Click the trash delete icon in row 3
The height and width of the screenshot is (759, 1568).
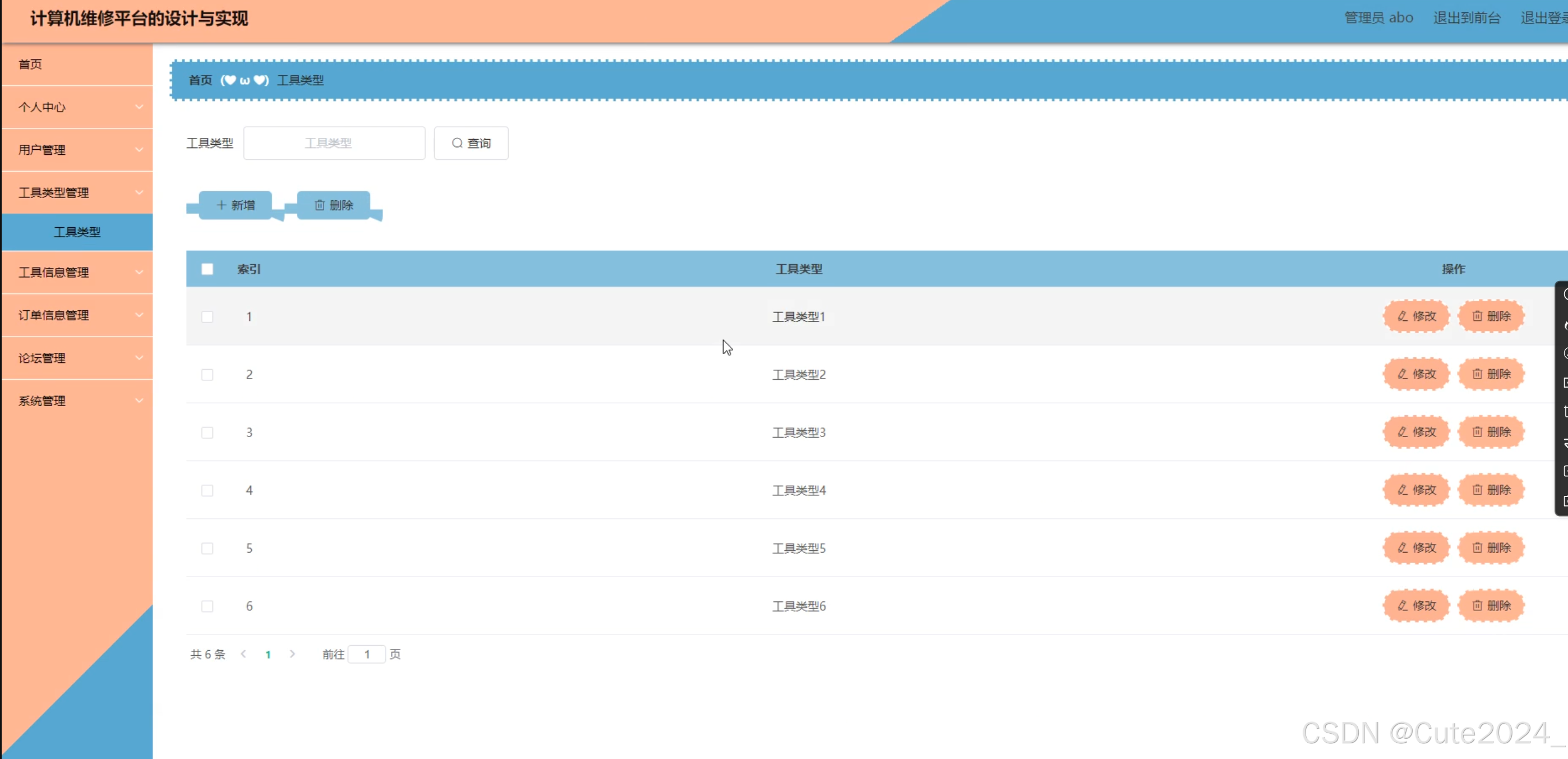1477,431
